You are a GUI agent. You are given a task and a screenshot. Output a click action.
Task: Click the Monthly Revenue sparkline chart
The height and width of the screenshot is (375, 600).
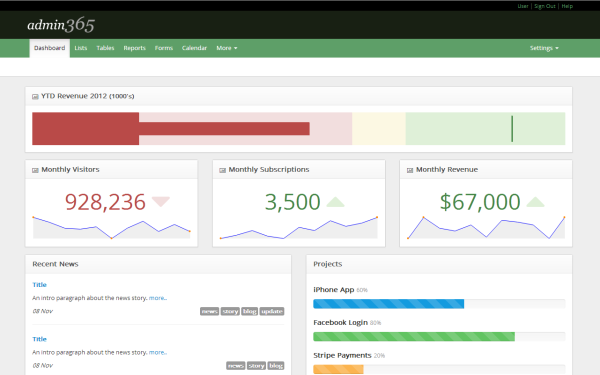click(486, 227)
